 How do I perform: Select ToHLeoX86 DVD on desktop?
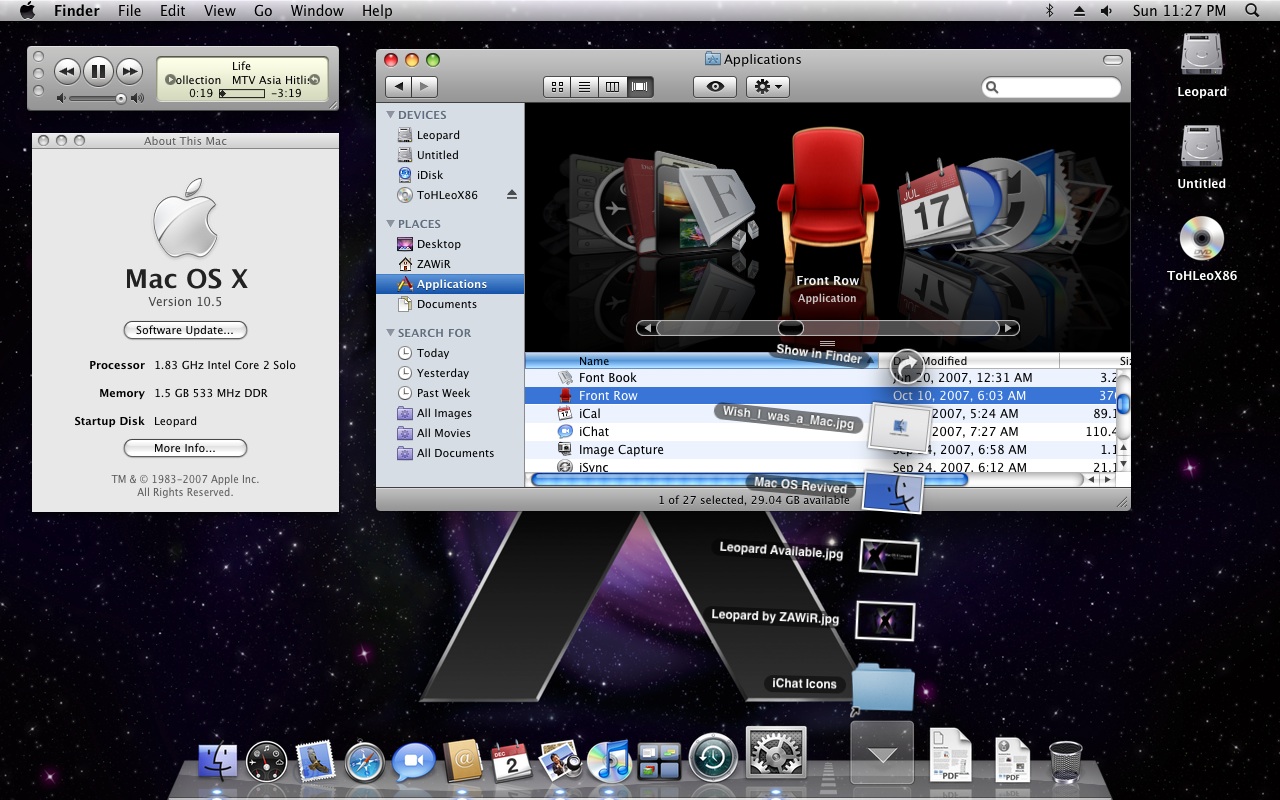click(1201, 240)
